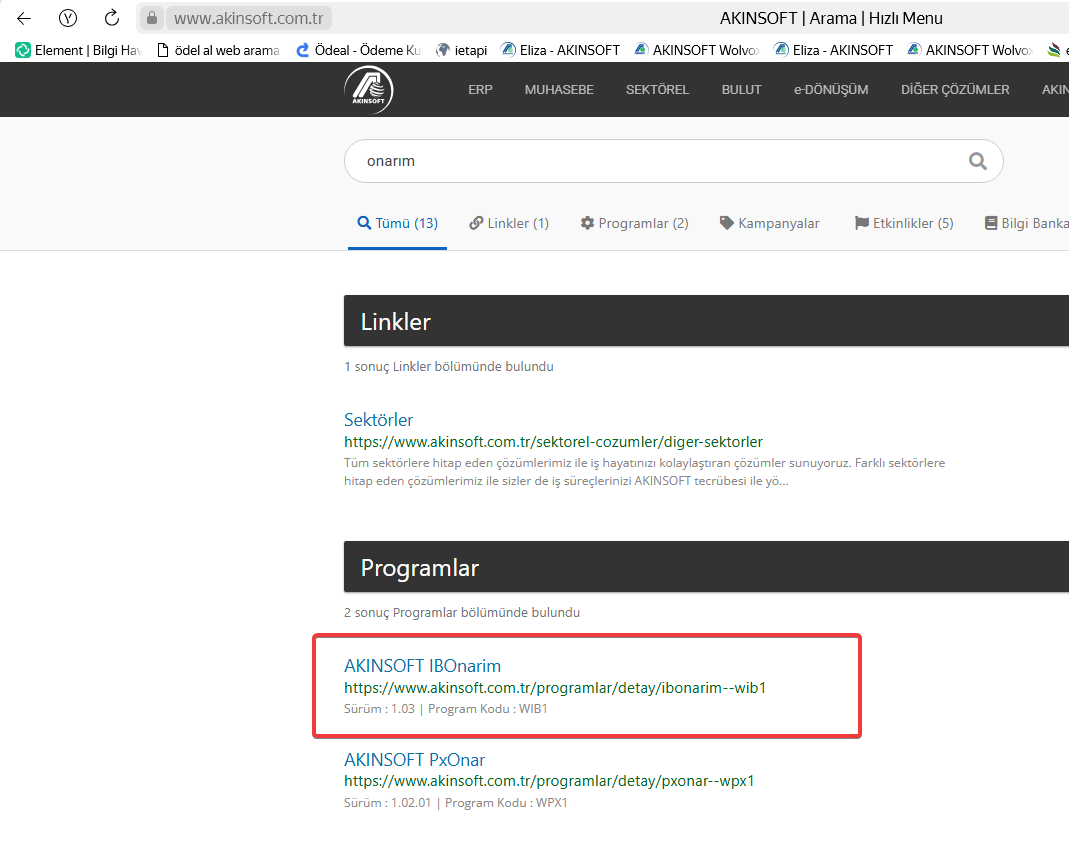Viewport: 1069px width, 856px height.
Task: Select the Programlar (2) tab
Action: [635, 224]
